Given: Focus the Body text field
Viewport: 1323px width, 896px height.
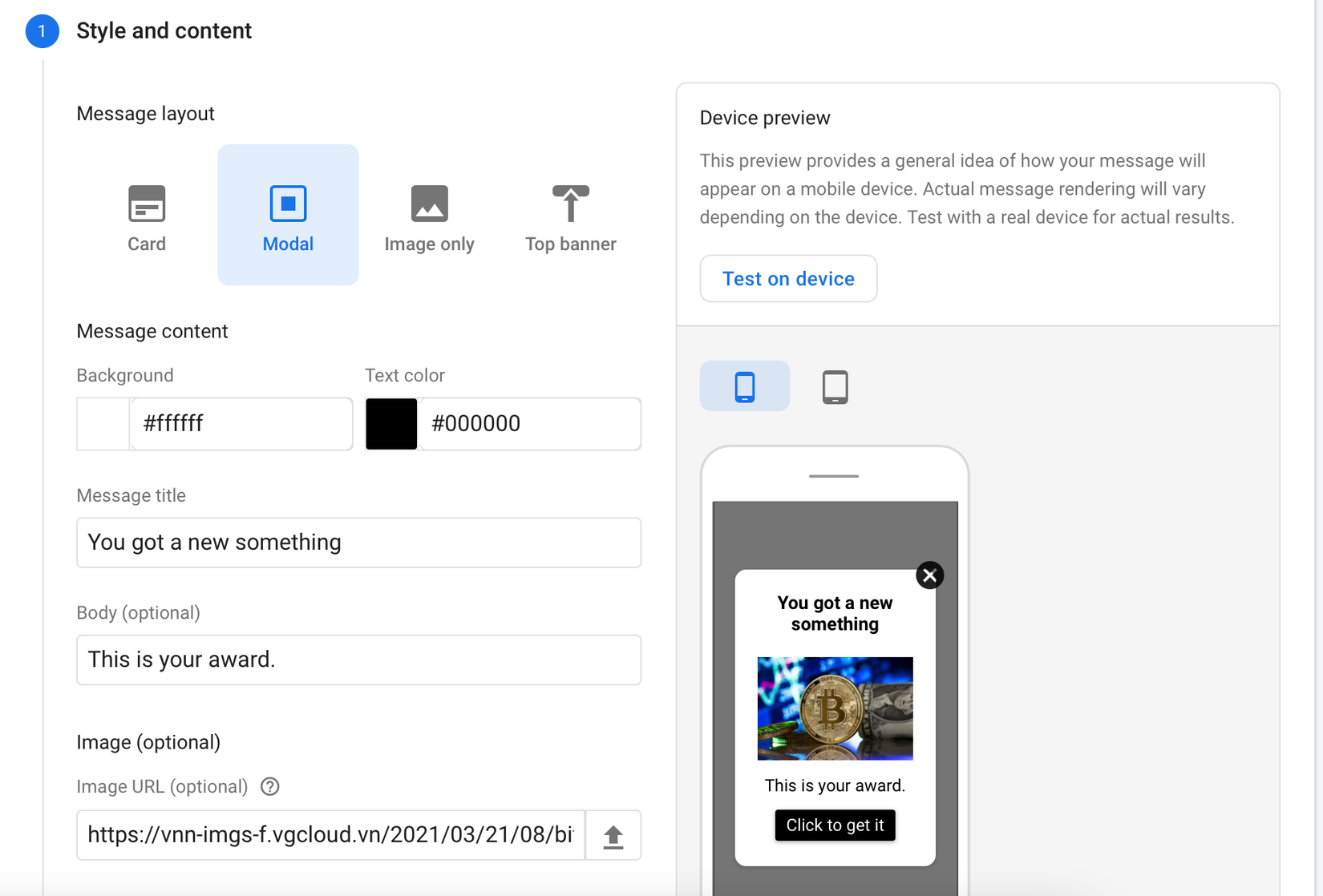Looking at the screenshot, I should click(358, 660).
